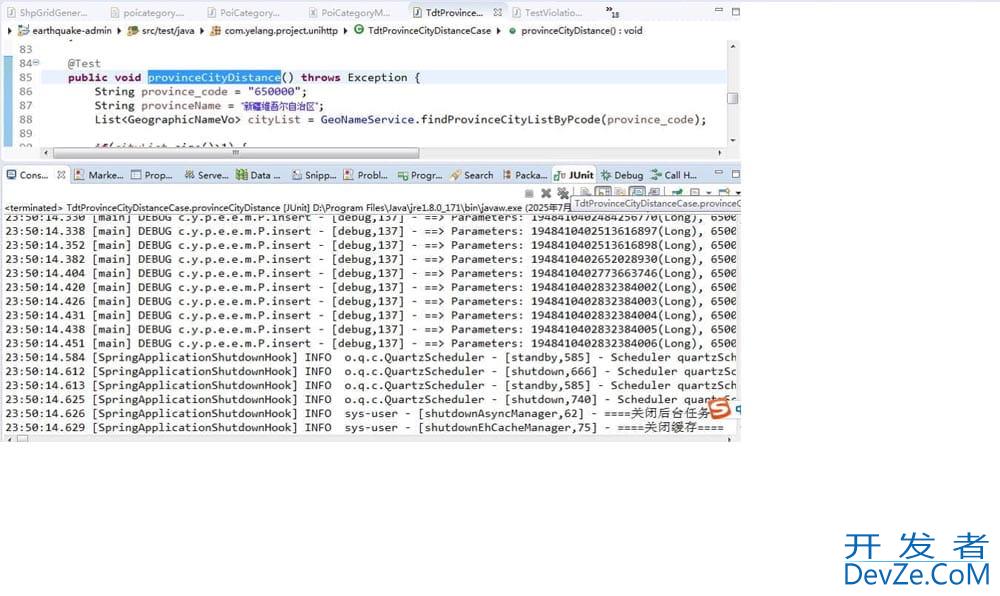The width and height of the screenshot is (1000, 596).
Task: Open the hidden editor tabs overflow list
Action: click(x=611, y=12)
